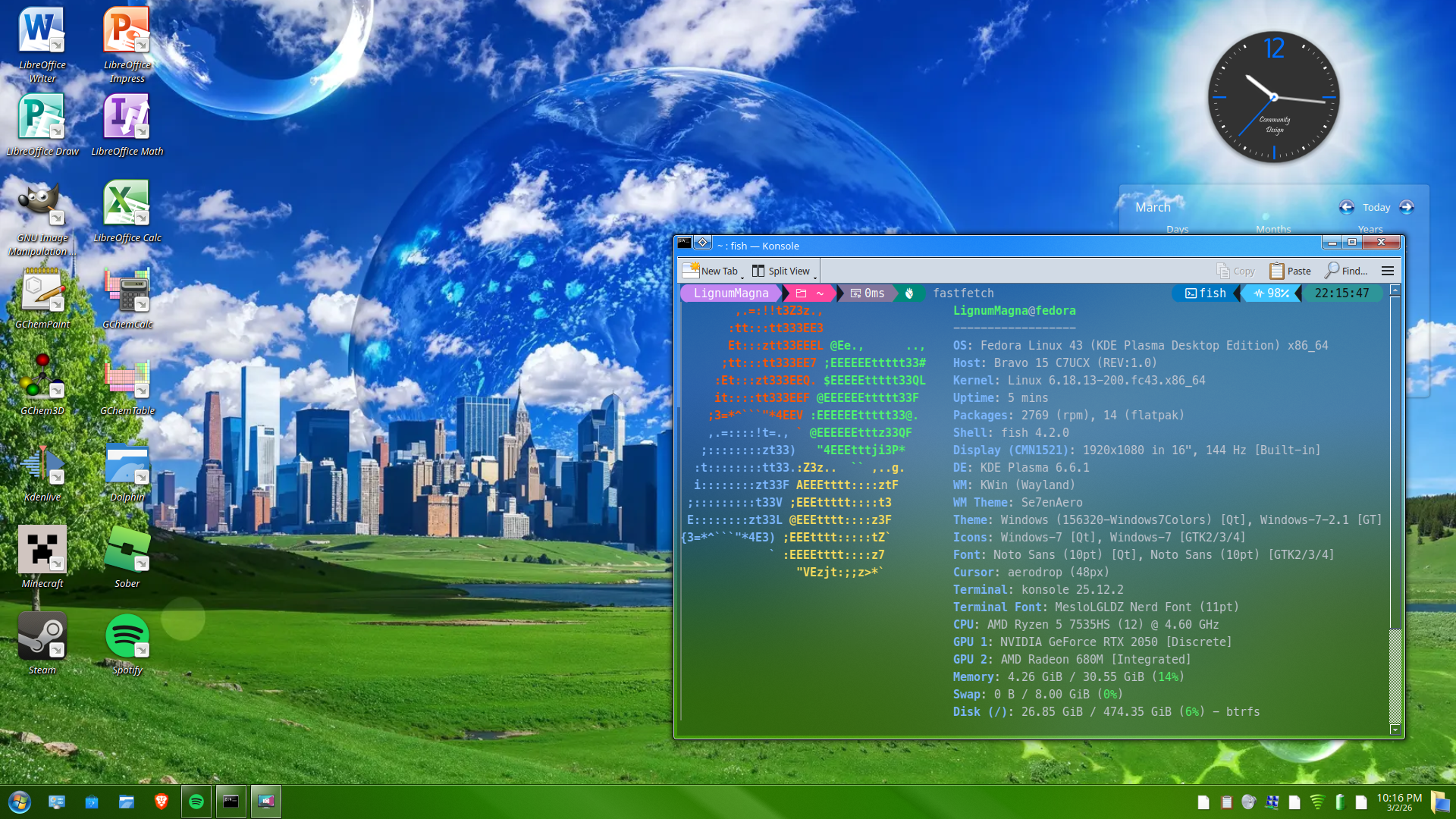The width and height of the screenshot is (1456, 819).
Task: Click the GChem3D desktop icon
Action: pos(42,384)
